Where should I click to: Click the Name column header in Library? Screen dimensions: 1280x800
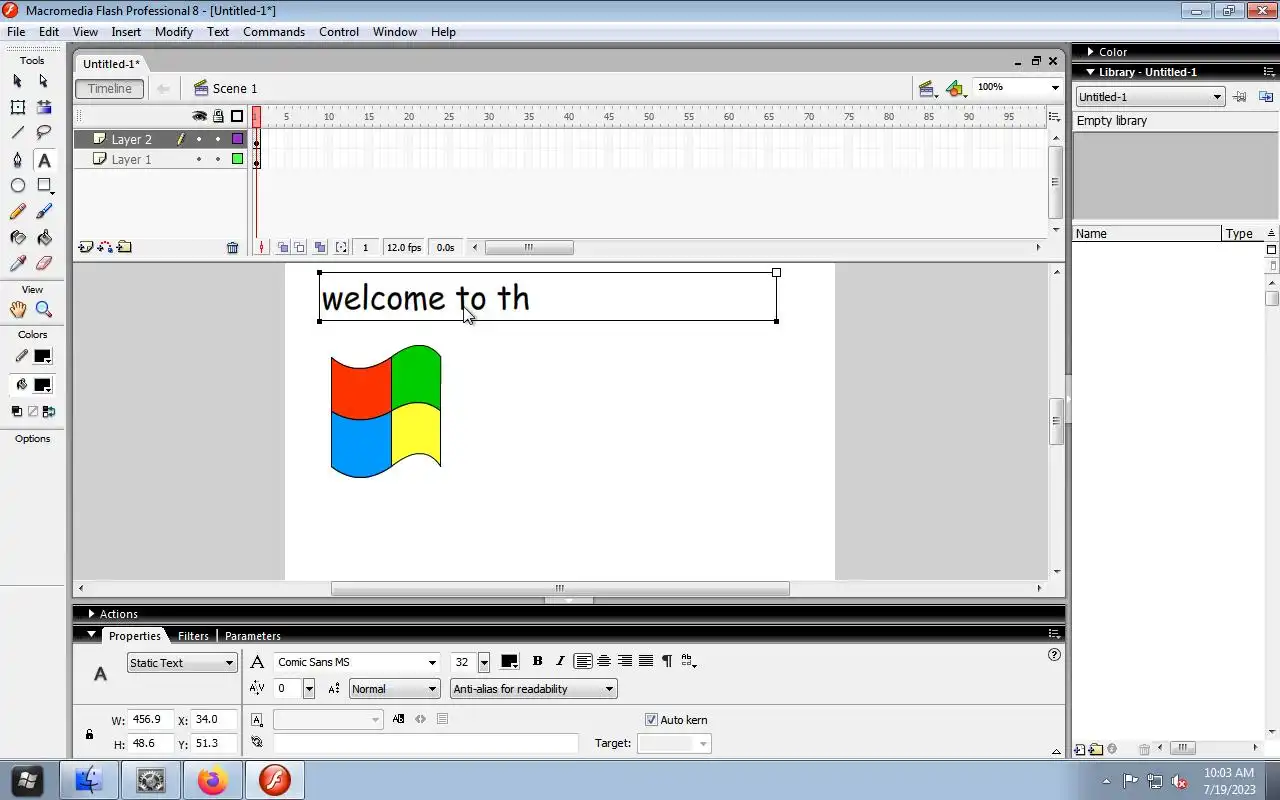[x=1147, y=234]
